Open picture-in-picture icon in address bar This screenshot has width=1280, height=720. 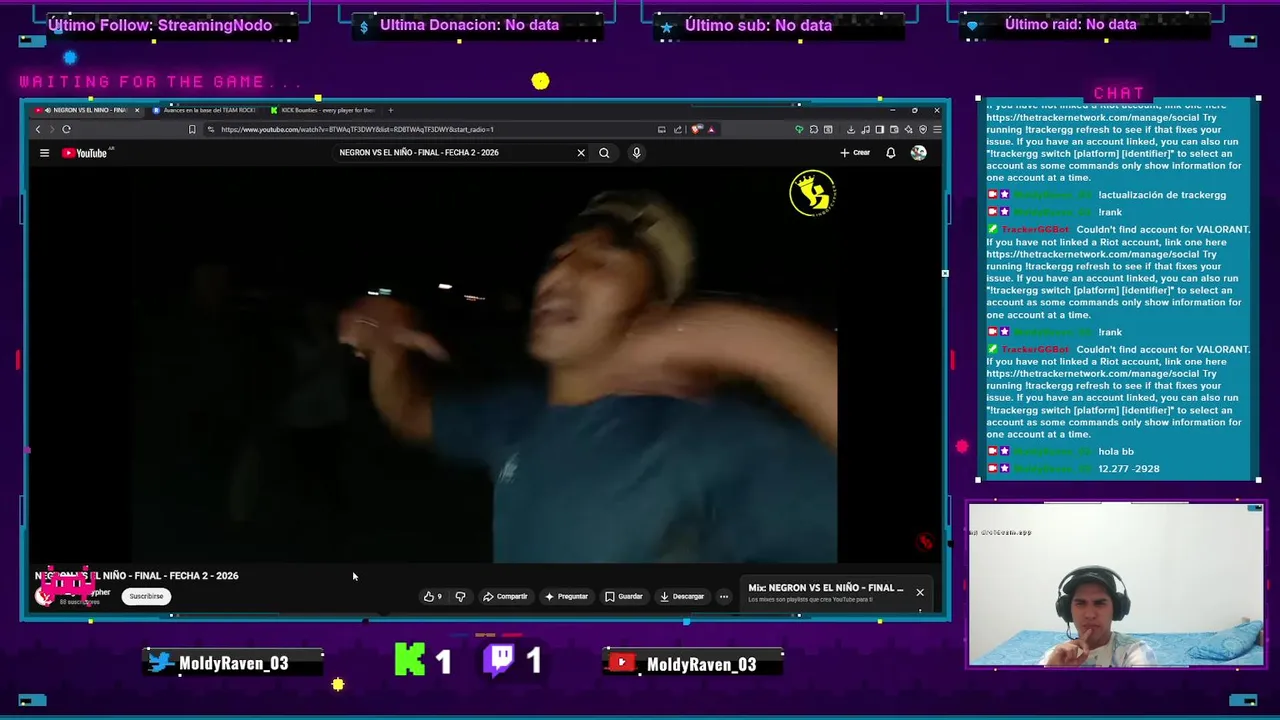662,129
